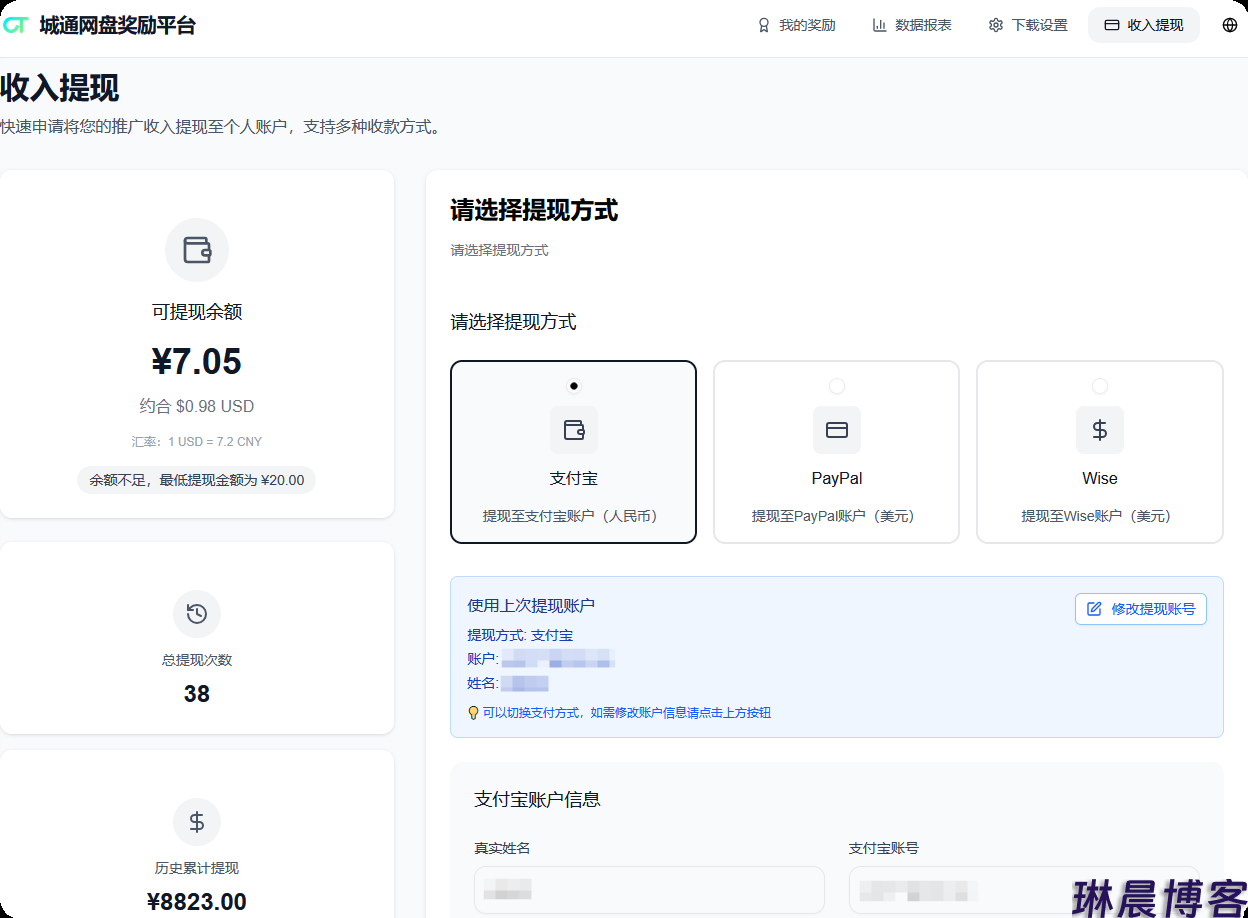Select the 支付宝 radio button
The height and width of the screenshot is (918, 1248).
tap(574, 386)
